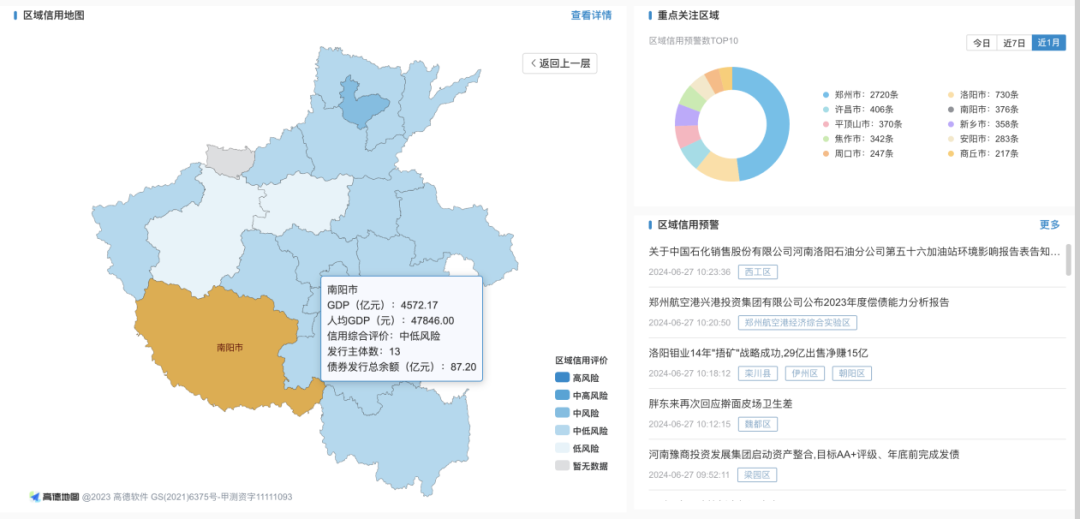Open 查看详情 link for the credit map

591,15
